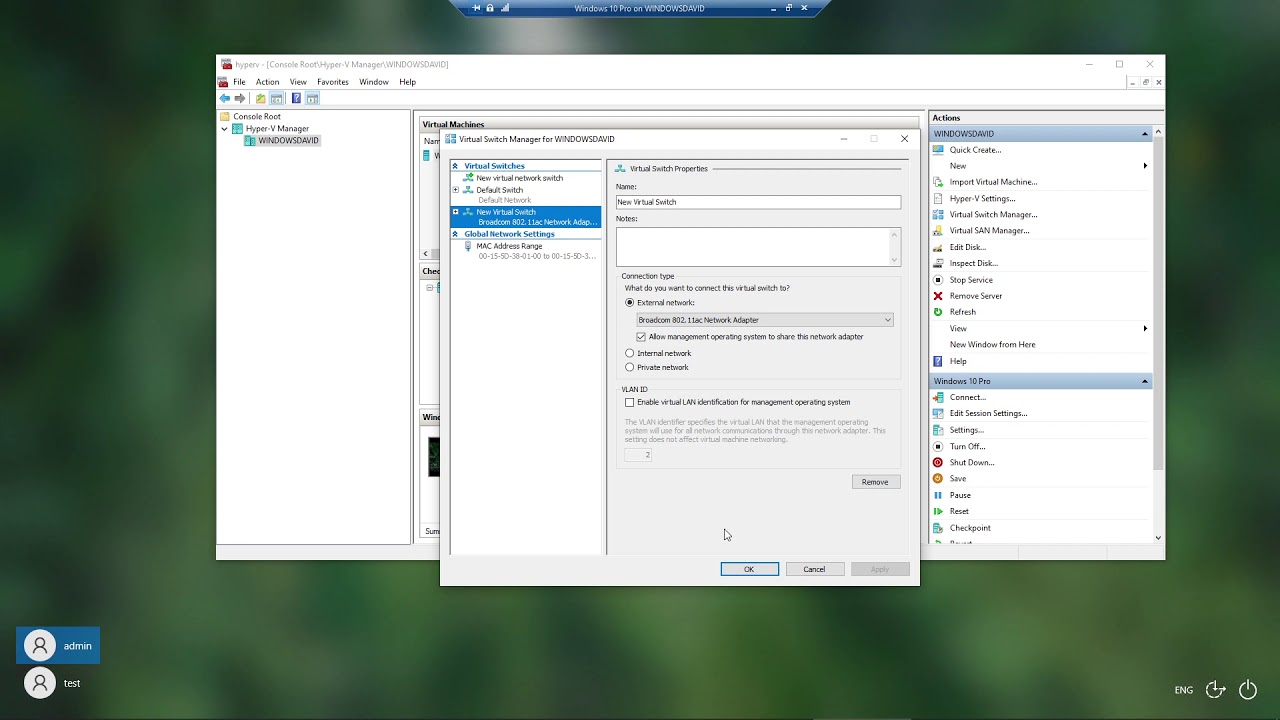Screen dimensions: 1280x720
Task: Expand New submenu arrow in Actions
Action: point(1145,166)
